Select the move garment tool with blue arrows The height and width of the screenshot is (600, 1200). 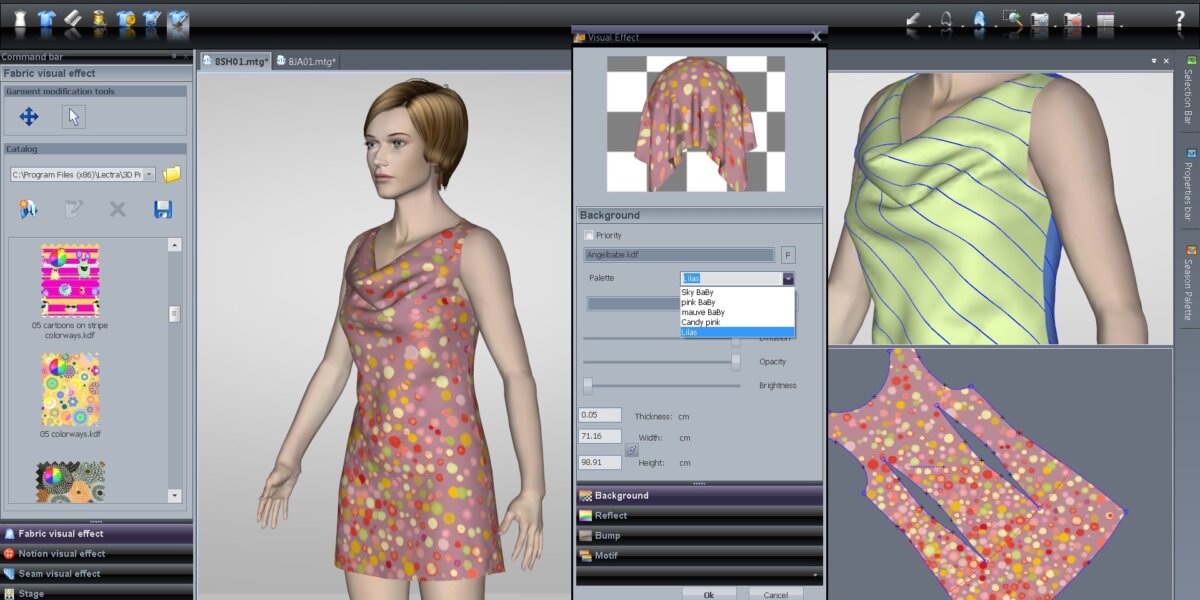29,117
